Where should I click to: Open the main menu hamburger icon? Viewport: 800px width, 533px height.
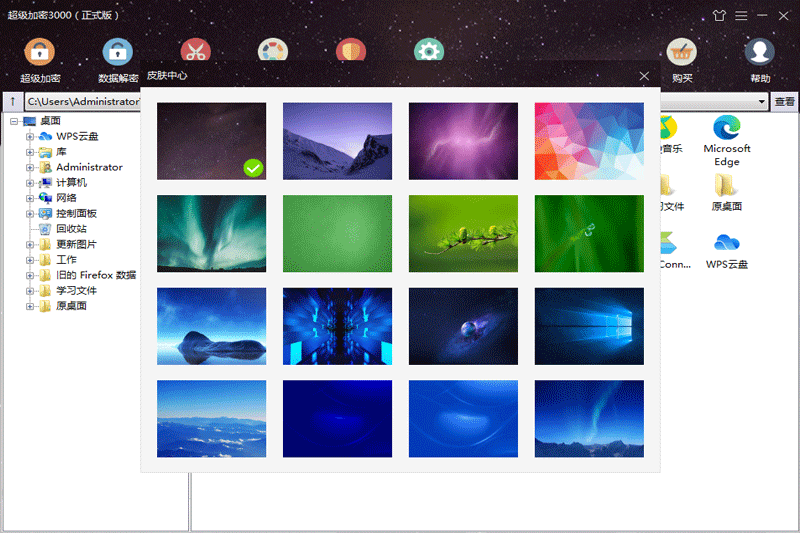click(741, 16)
